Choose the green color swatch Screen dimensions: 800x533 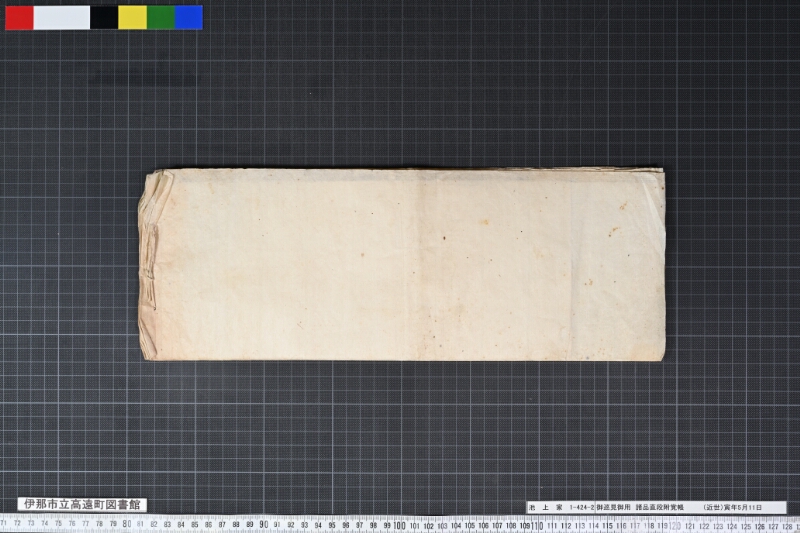[x=161, y=17]
